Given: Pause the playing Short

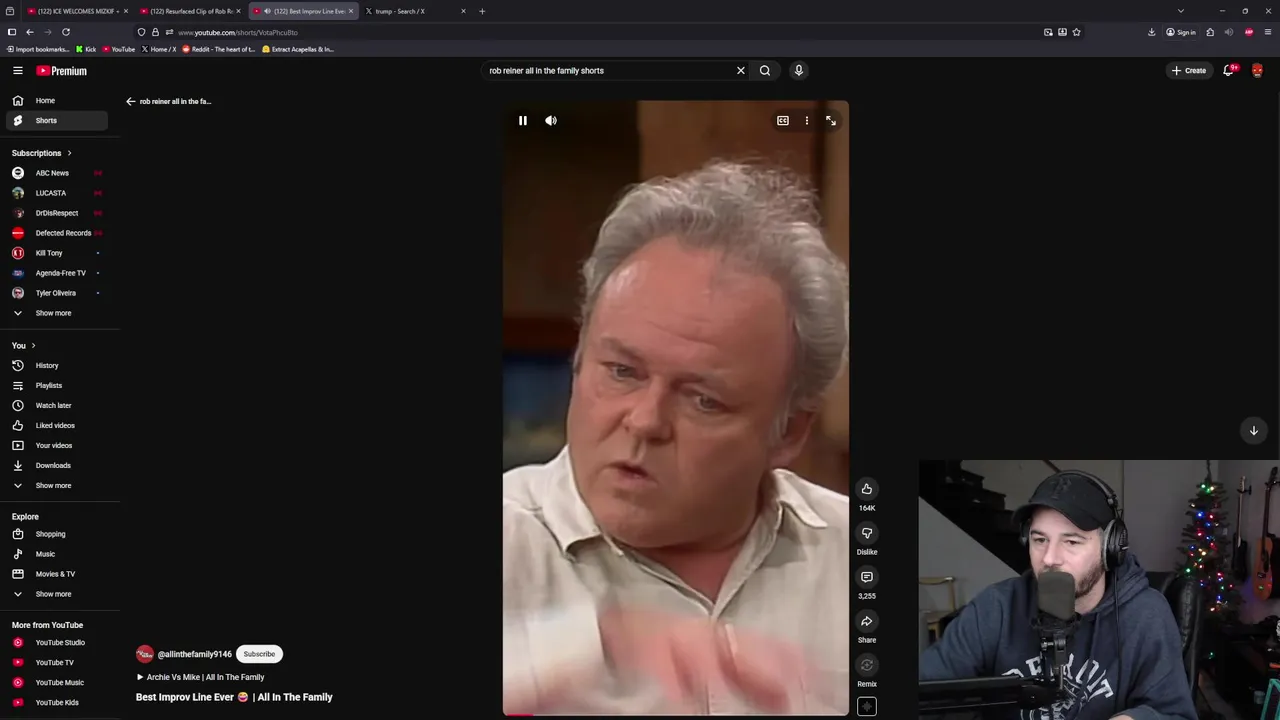Looking at the screenshot, I should (x=522, y=120).
